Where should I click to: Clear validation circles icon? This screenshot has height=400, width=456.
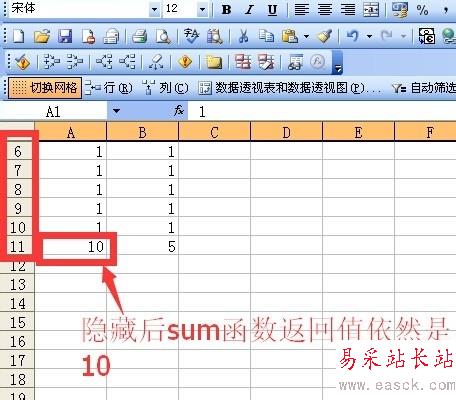tap(266, 62)
